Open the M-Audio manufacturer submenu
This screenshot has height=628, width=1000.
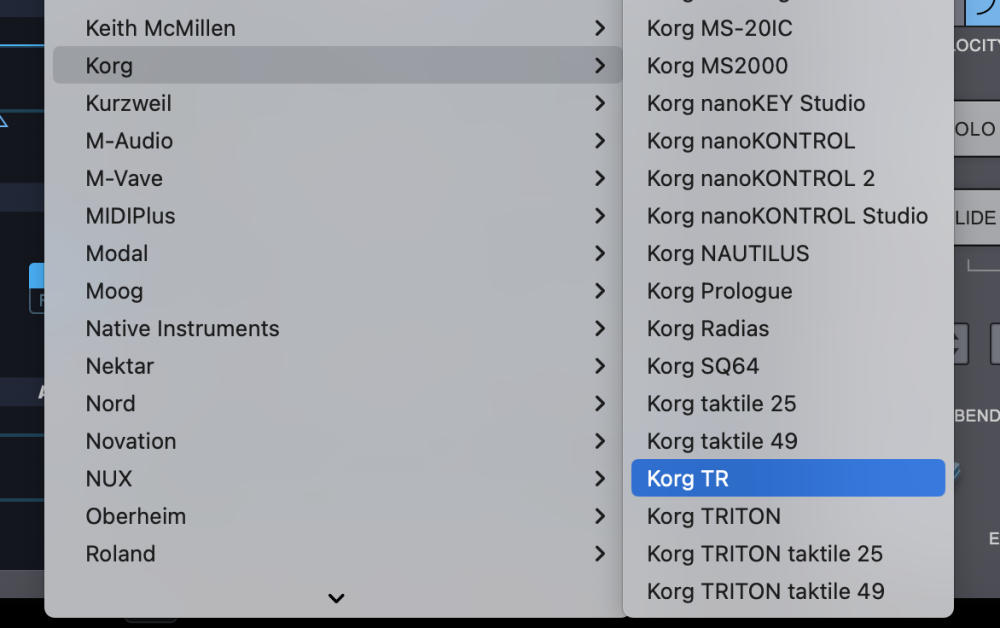[x=129, y=141]
